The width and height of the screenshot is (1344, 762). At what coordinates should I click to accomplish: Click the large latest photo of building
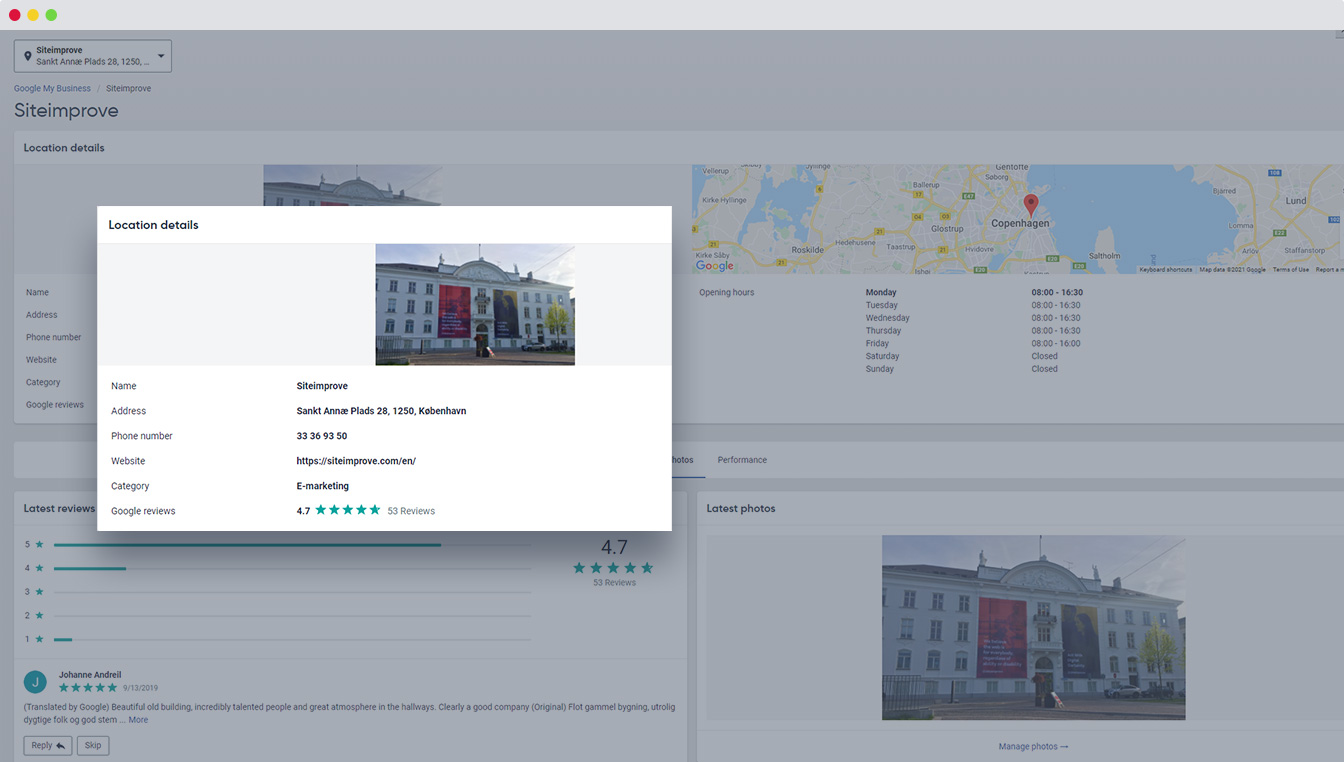[1033, 628]
